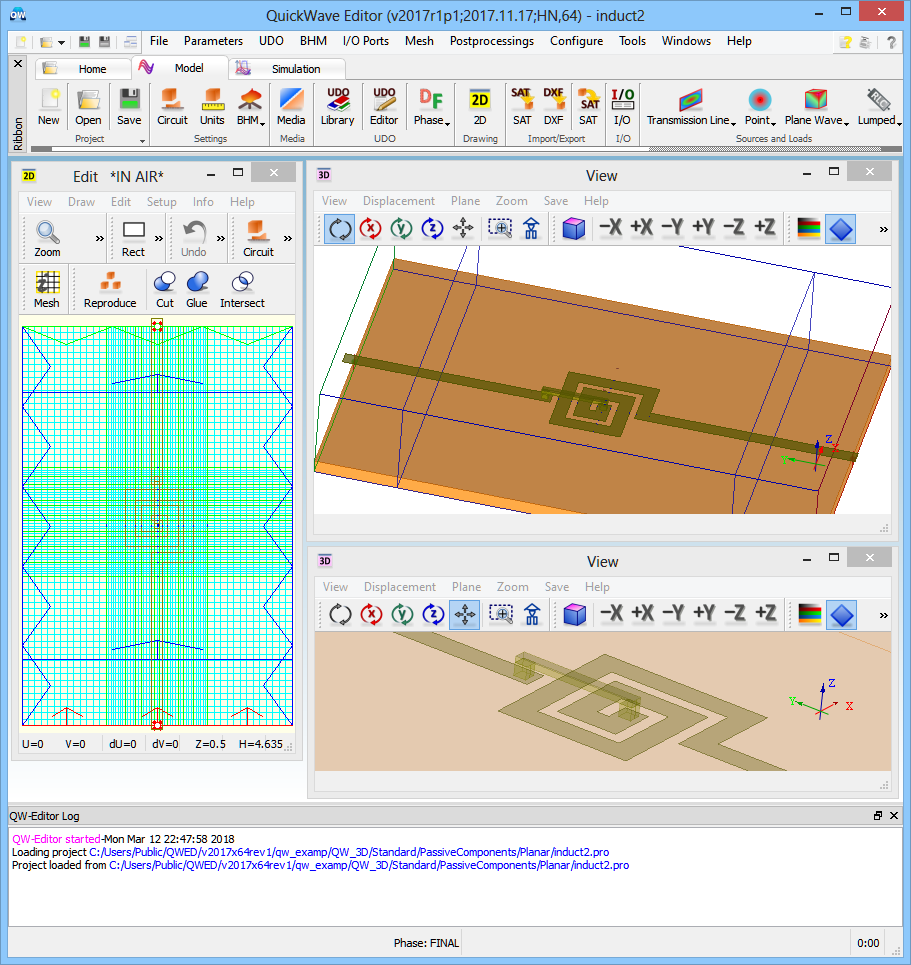Open the Units settings
This screenshot has width=911, height=965.
212,106
